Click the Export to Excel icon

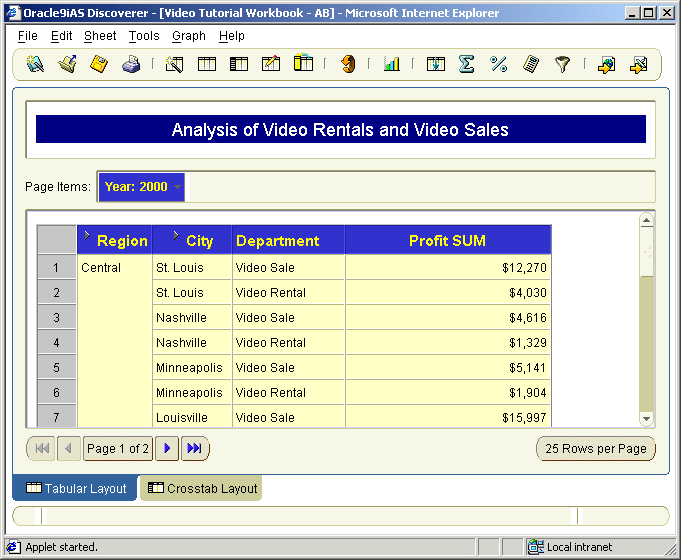point(638,65)
